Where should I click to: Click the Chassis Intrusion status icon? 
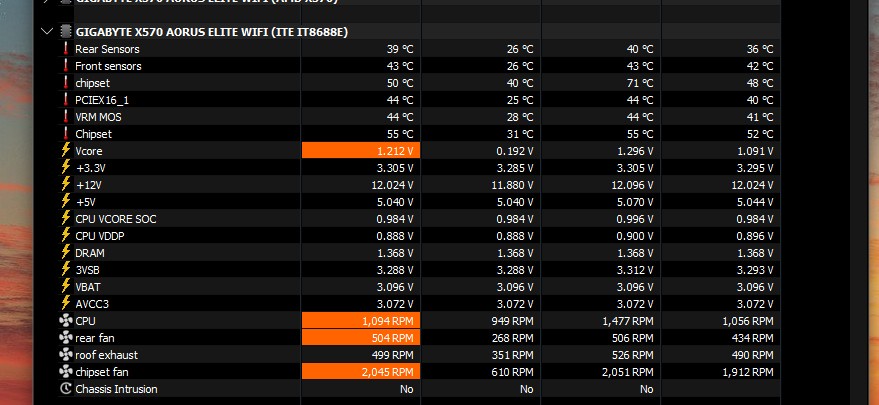click(66, 389)
